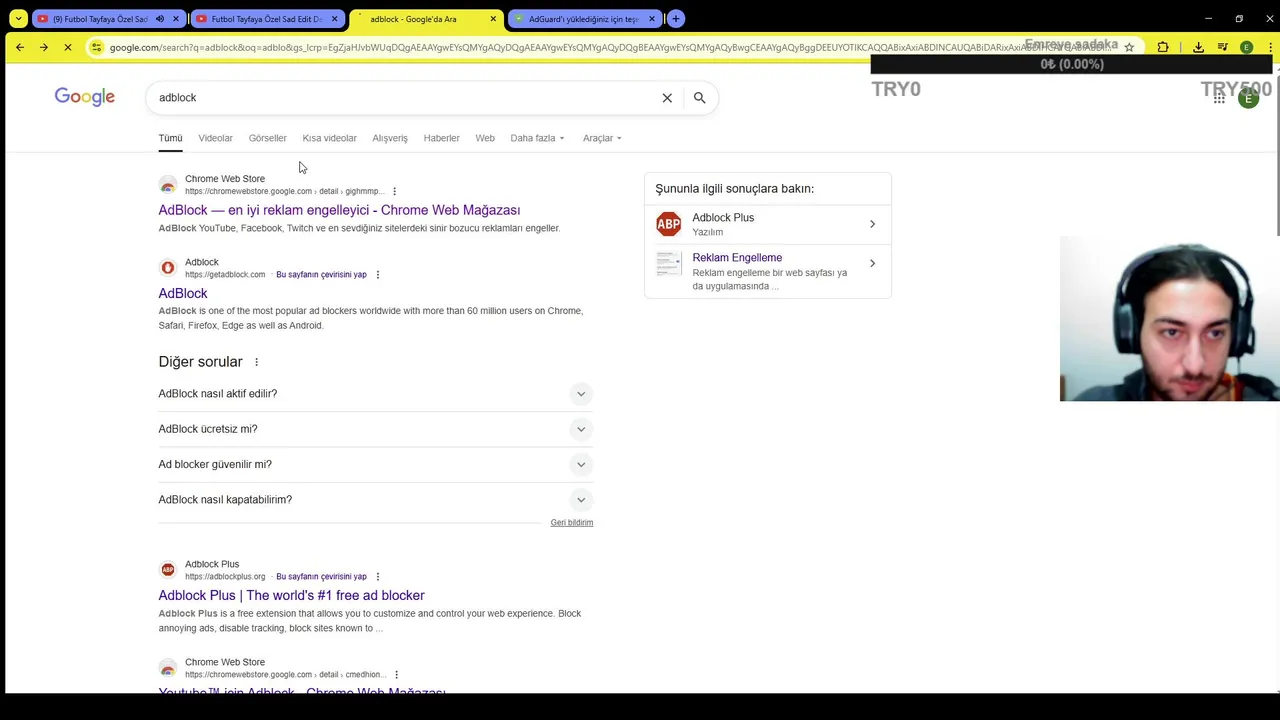The image size is (1280, 720).
Task: Open 'AdBlock — en iyi reklam engelleyici' link
Action: click(x=339, y=210)
